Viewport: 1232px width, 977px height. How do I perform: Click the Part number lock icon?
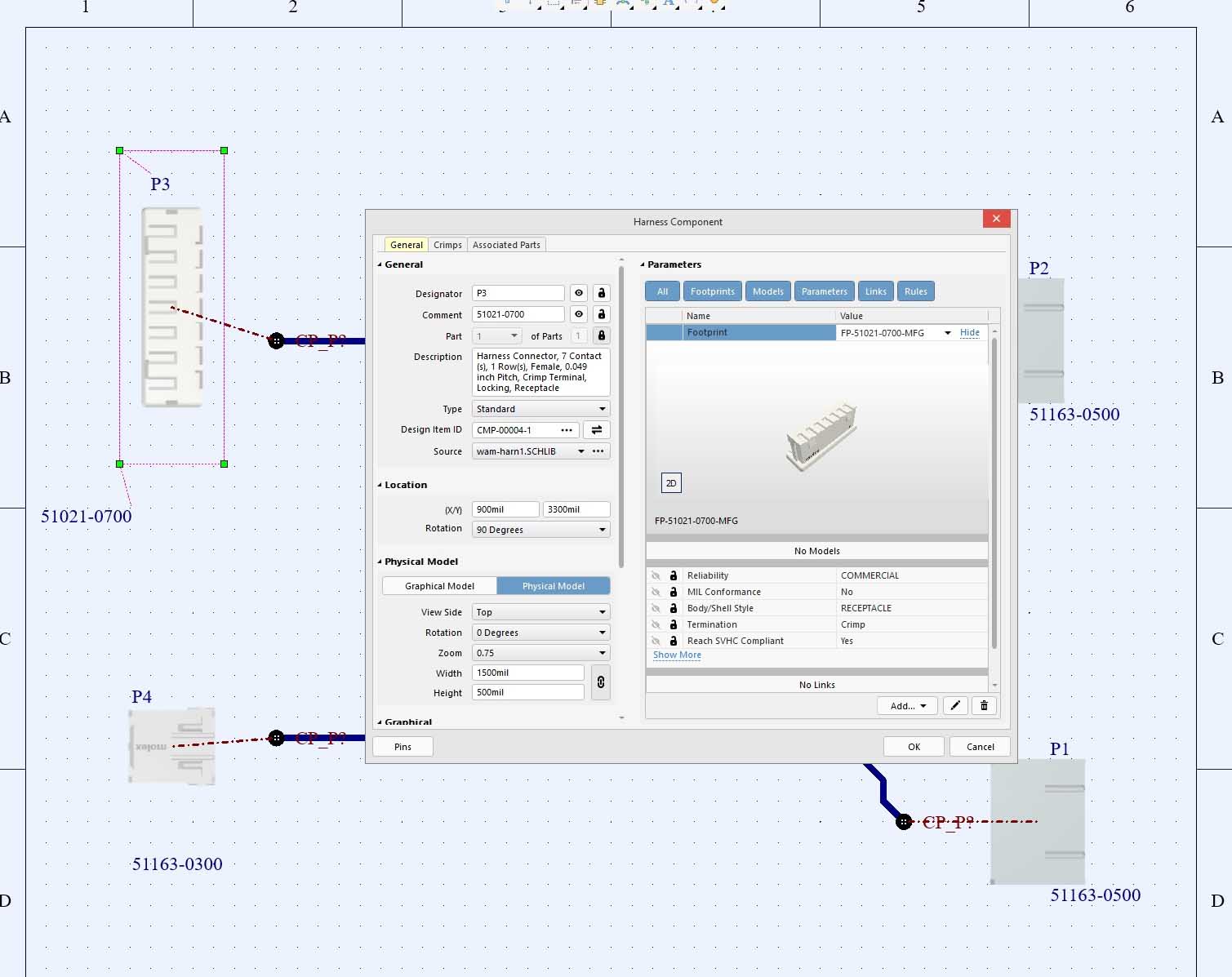[x=602, y=335]
